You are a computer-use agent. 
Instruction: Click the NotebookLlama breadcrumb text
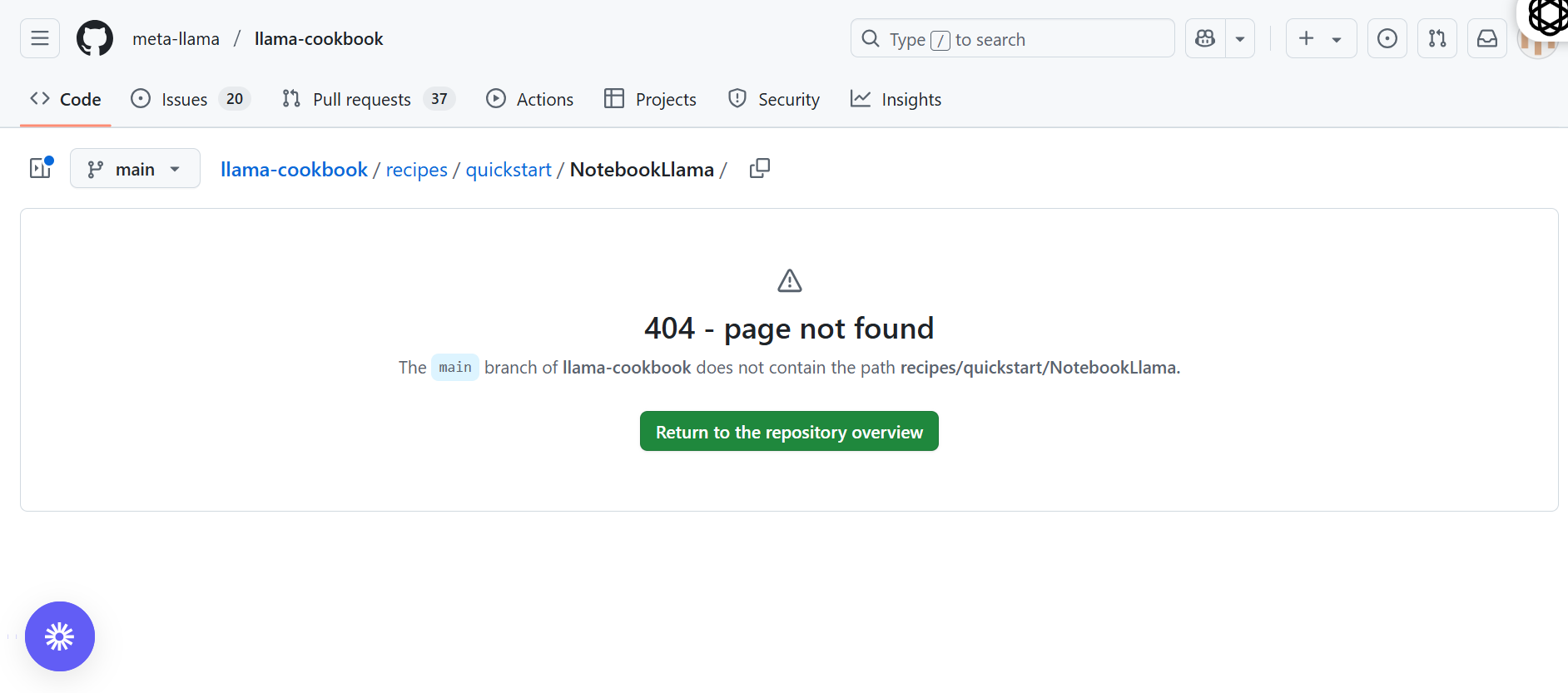pos(642,169)
